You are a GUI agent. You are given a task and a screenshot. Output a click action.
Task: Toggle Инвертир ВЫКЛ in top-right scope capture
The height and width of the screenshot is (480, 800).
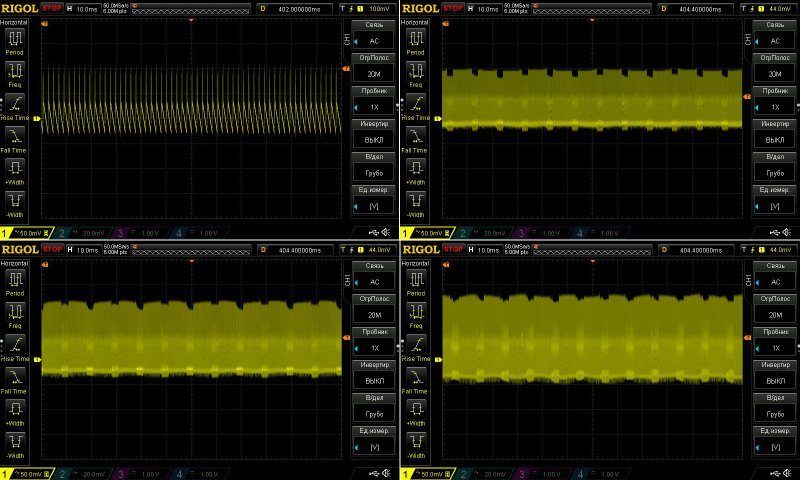coord(774,134)
